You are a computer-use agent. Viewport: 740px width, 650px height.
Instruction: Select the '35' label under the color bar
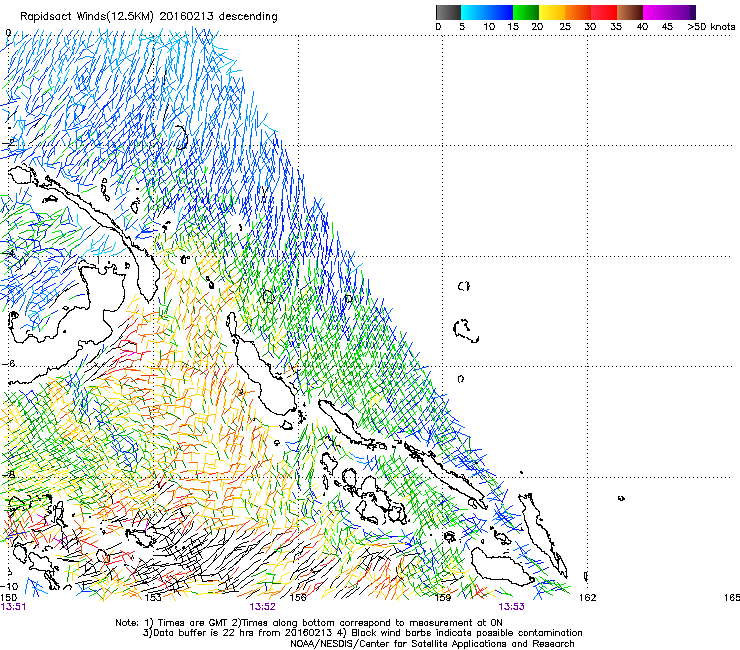[616, 27]
